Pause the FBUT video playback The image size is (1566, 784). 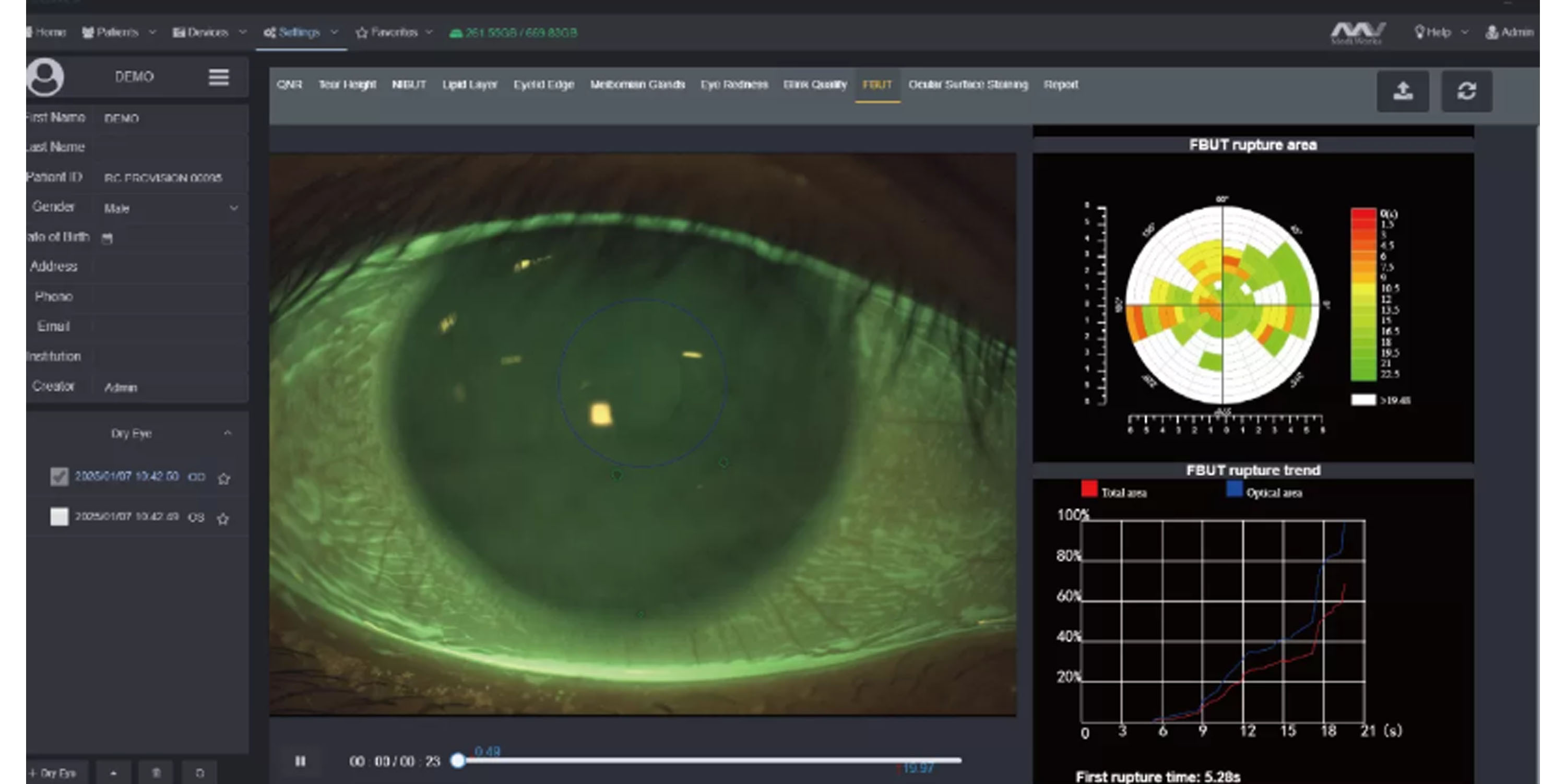click(300, 761)
